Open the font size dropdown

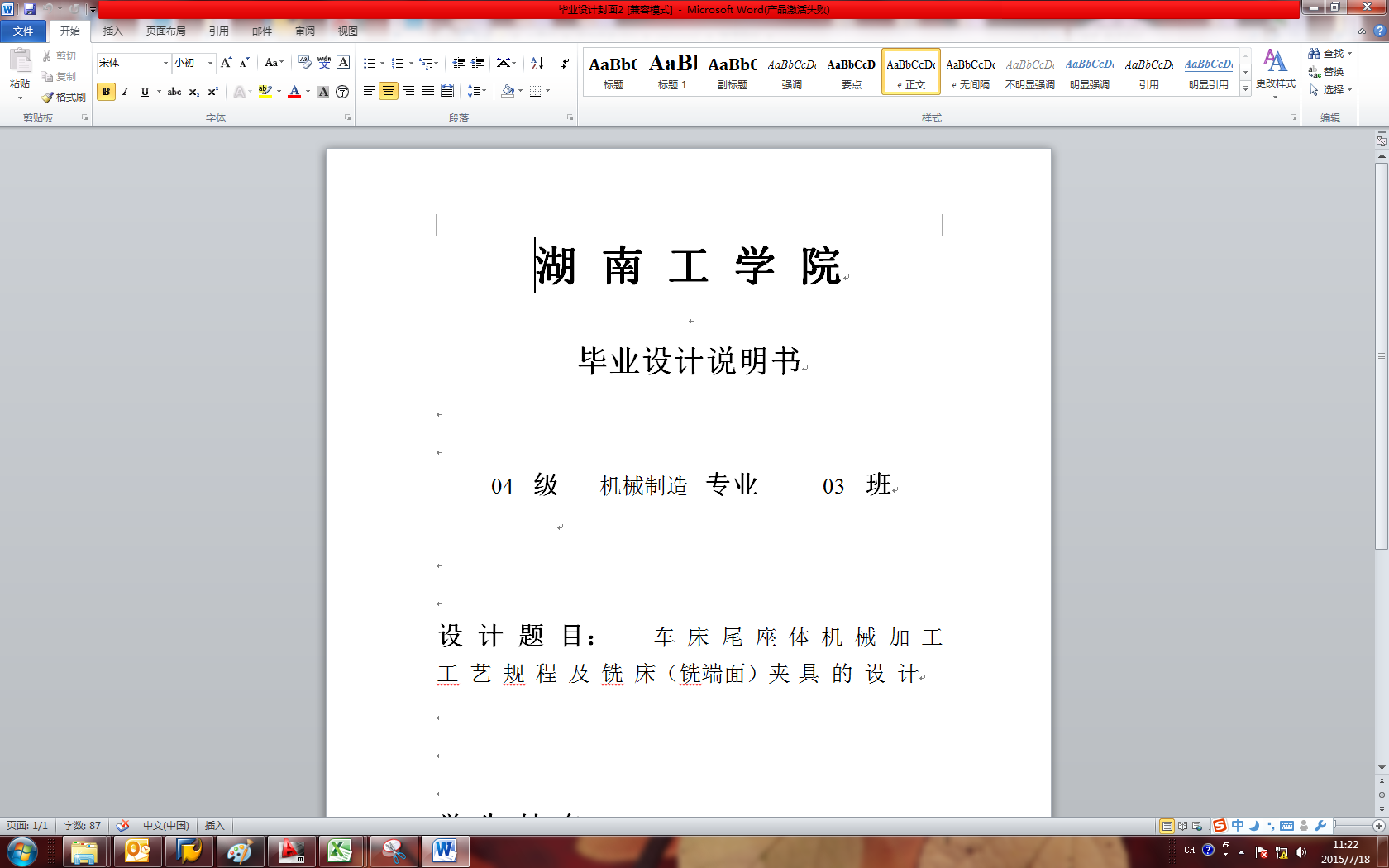(210, 63)
